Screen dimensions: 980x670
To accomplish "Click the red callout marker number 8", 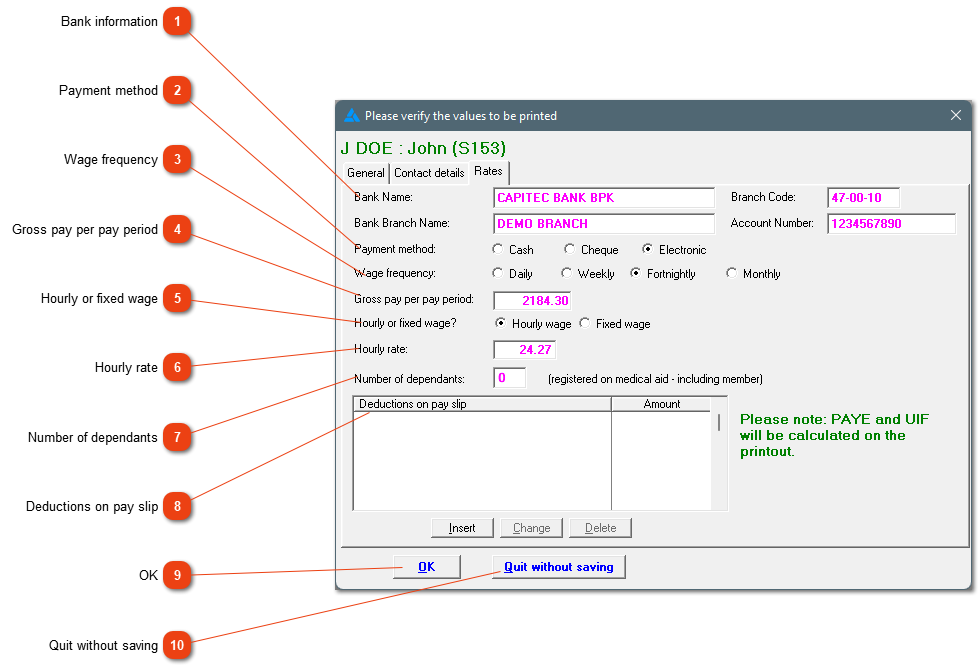I will pyautogui.click(x=178, y=506).
